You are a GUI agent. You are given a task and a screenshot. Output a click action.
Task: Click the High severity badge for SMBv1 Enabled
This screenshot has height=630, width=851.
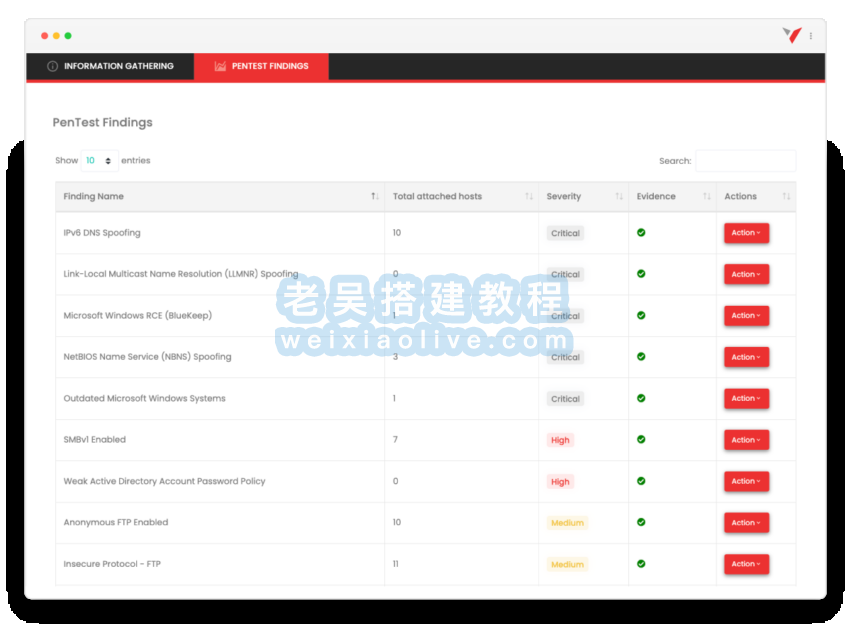tap(560, 440)
